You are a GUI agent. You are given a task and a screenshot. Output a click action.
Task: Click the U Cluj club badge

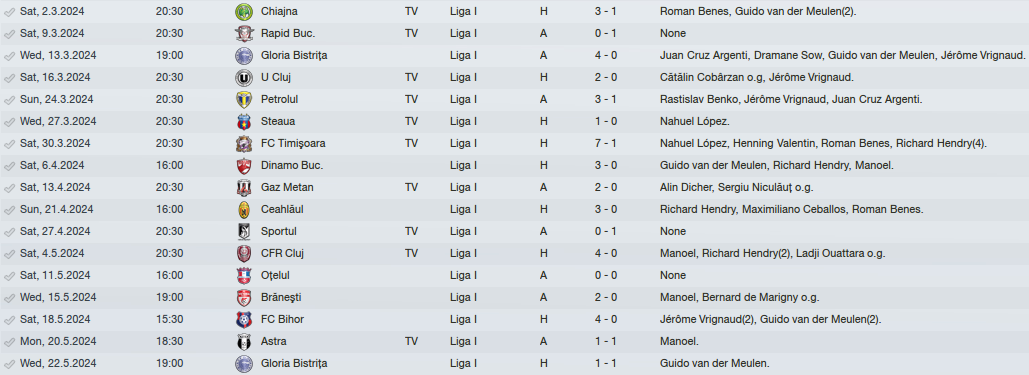pos(243,77)
